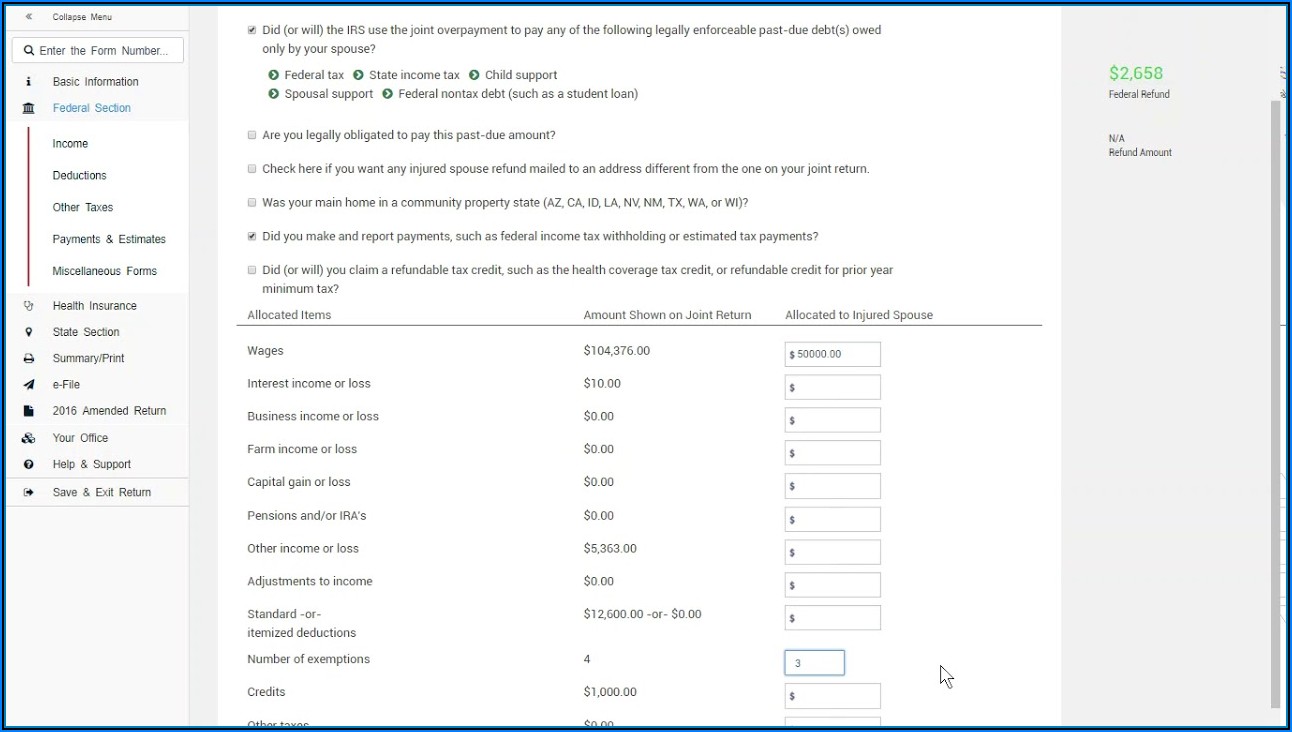Click the Number of exemptions input box
Image resolution: width=1292 pixels, height=732 pixels.
[x=815, y=663]
